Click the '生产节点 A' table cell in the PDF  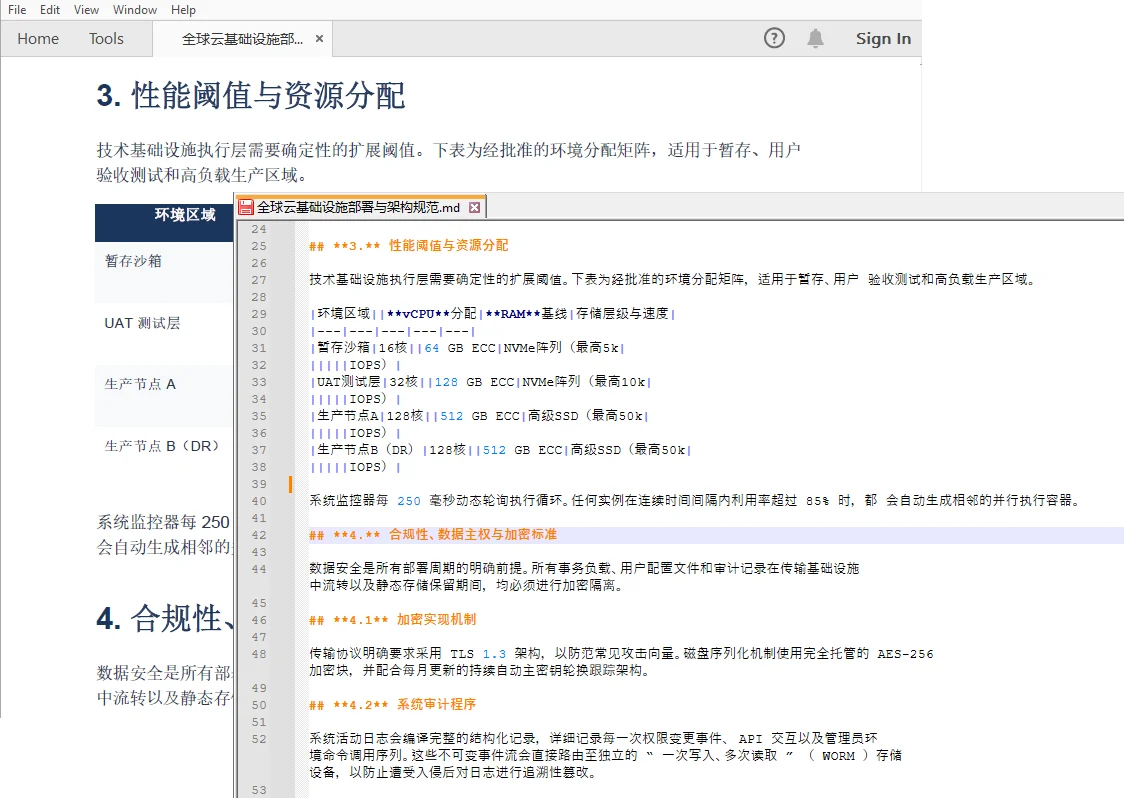point(140,384)
